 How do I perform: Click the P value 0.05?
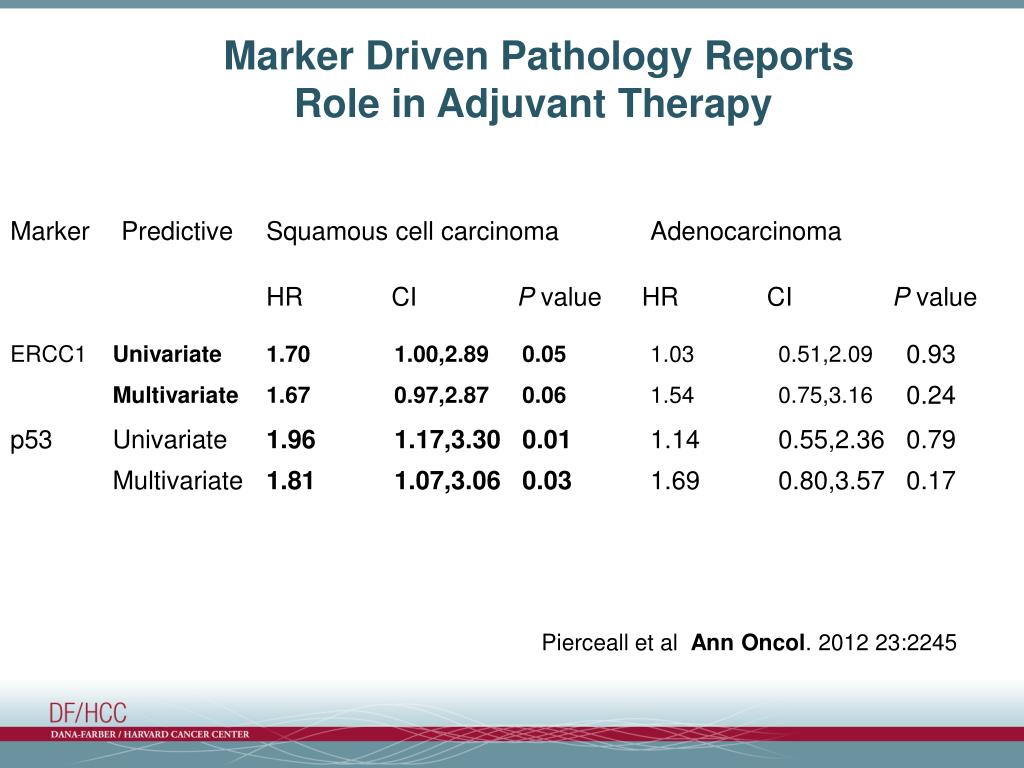544,354
